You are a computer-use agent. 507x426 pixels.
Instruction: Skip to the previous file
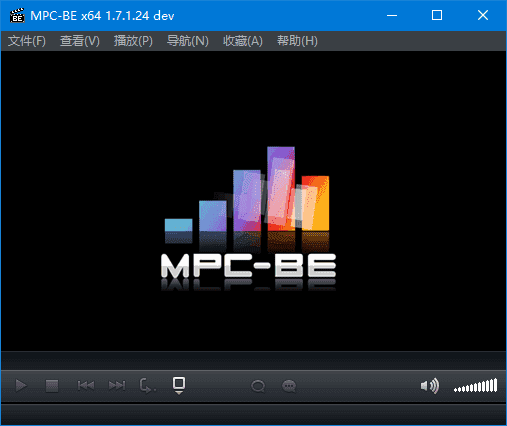(x=86, y=386)
